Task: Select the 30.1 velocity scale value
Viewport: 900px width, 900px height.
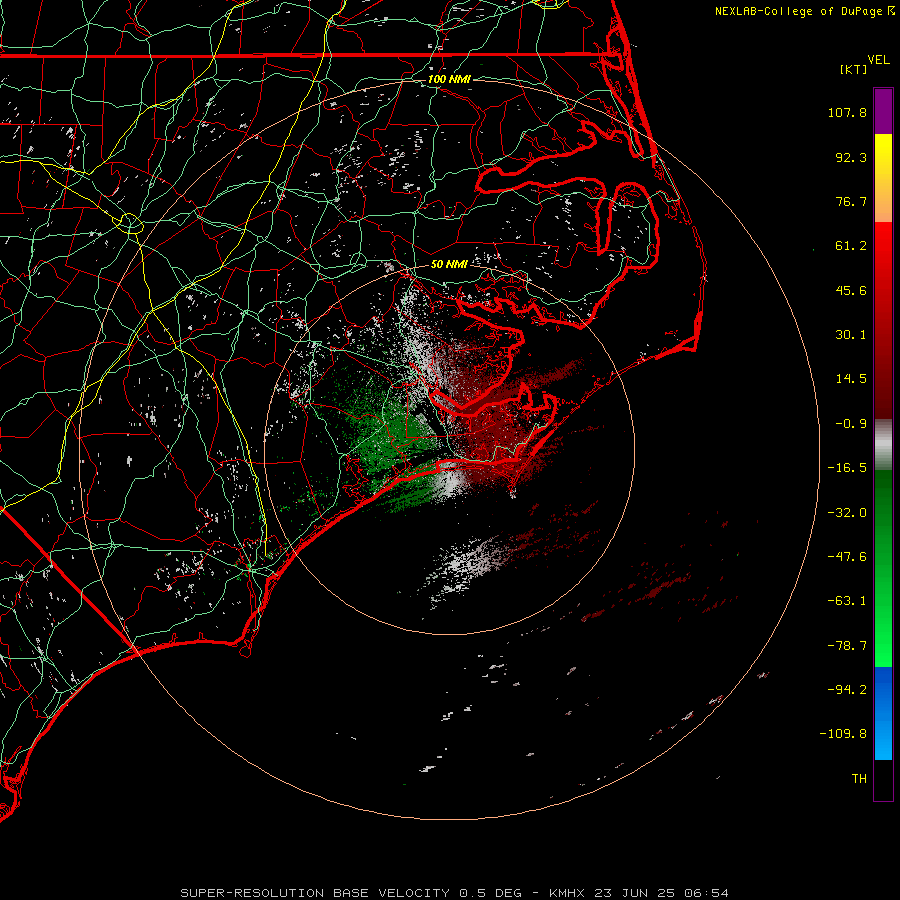Action: pyautogui.click(x=851, y=335)
